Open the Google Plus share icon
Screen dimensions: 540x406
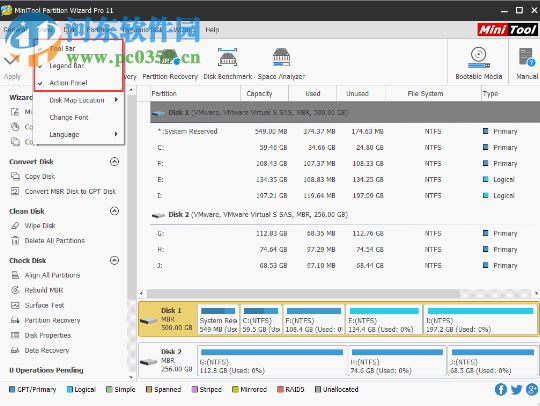(532, 389)
